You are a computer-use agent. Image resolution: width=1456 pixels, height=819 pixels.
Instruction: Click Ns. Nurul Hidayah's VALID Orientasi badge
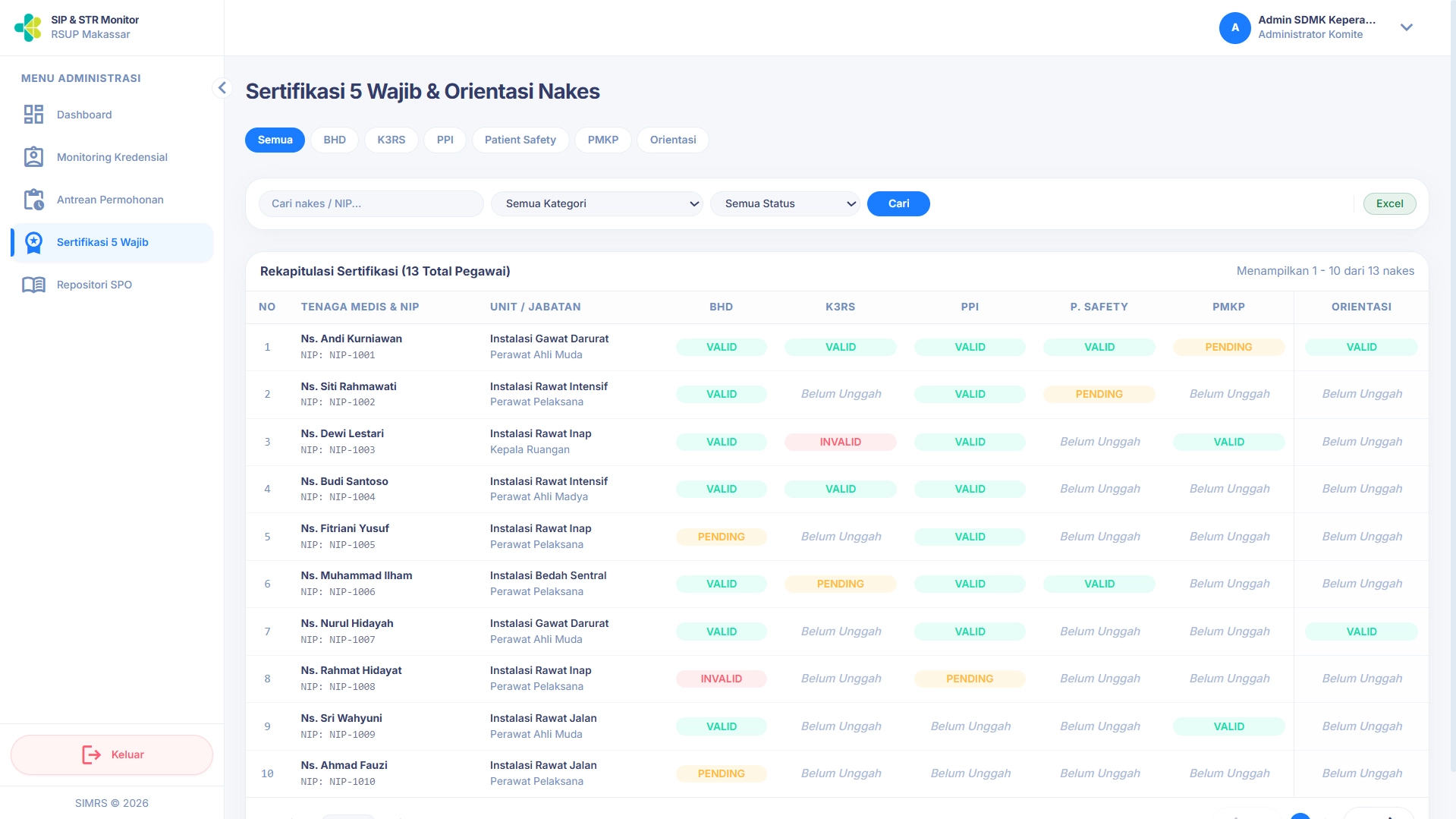point(1361,632)
